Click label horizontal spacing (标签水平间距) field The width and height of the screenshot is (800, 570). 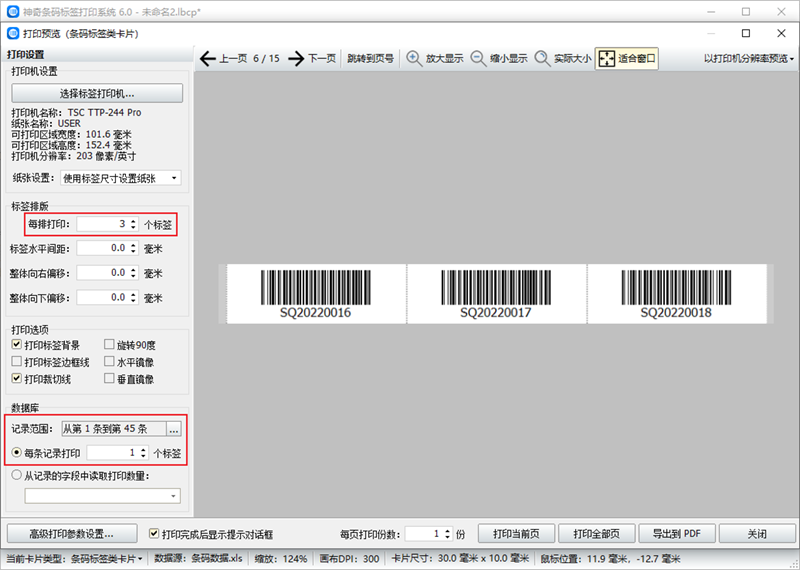pos(102,249)
